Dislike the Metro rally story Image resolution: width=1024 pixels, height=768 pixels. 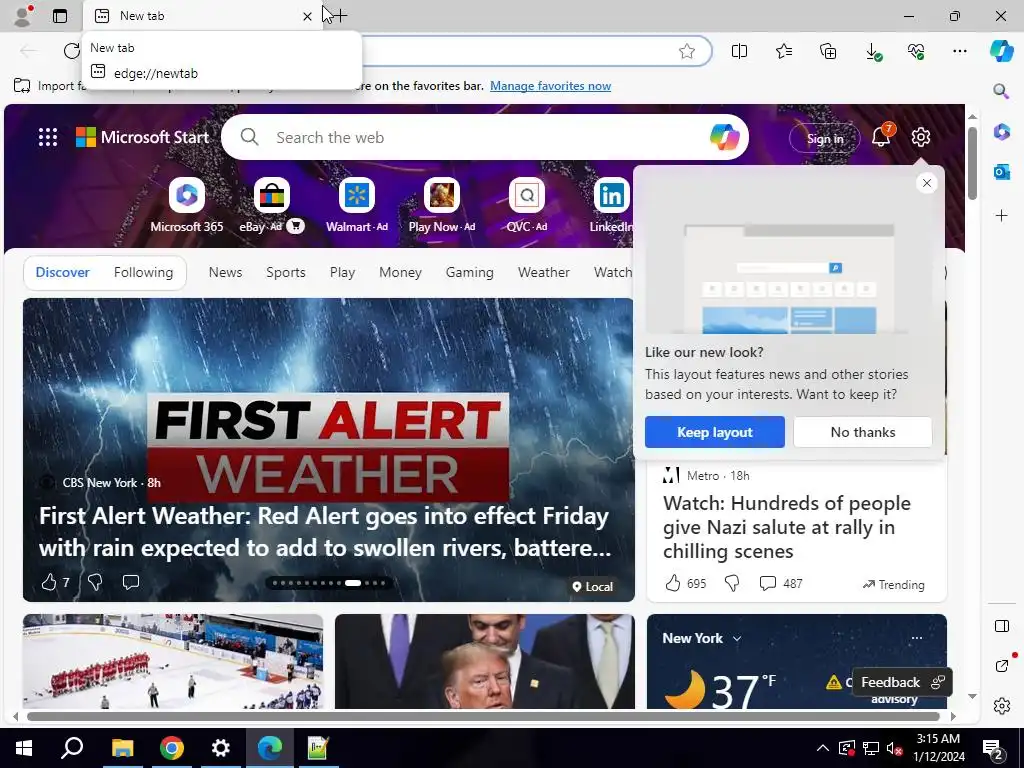click(732, 583)
